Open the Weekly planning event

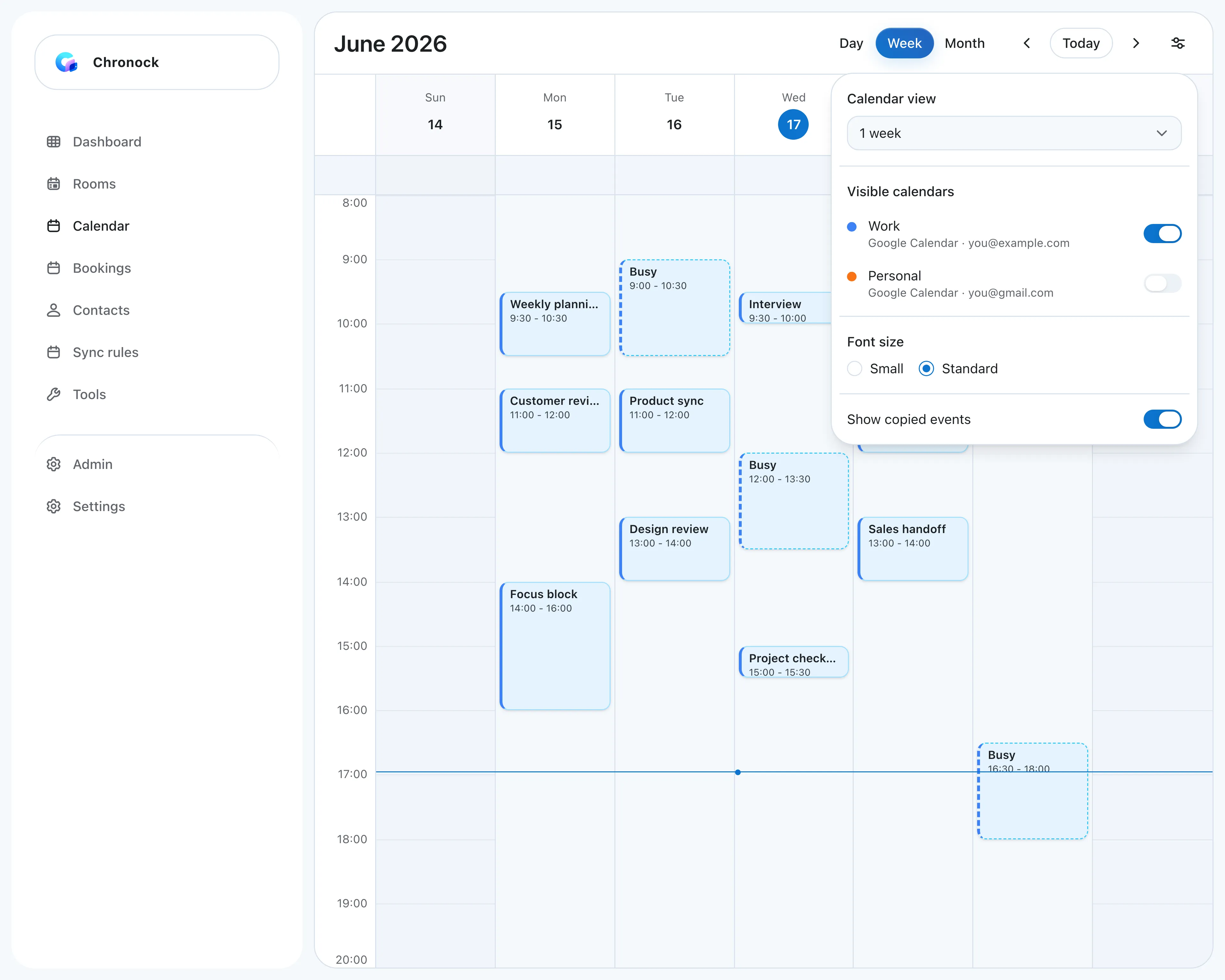click(554, 324)
